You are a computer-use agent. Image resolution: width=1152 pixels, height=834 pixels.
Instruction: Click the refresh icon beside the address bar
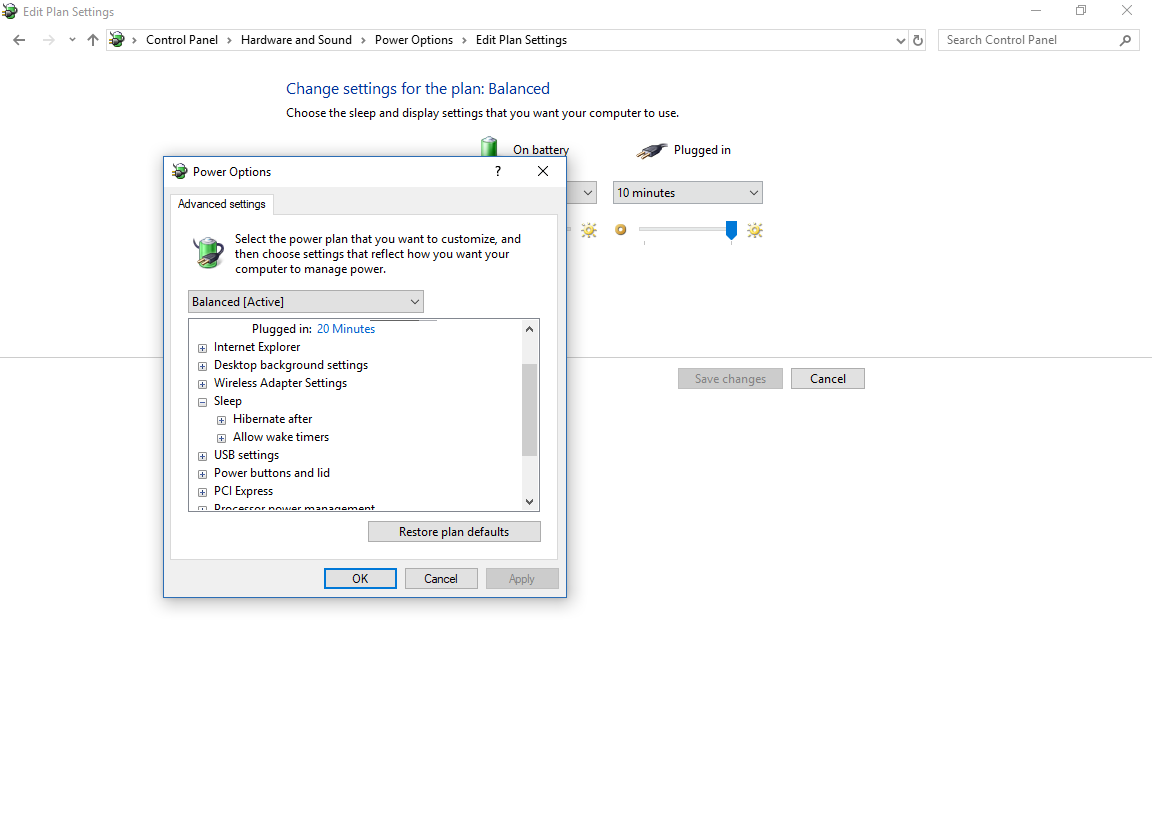[918, 40]
